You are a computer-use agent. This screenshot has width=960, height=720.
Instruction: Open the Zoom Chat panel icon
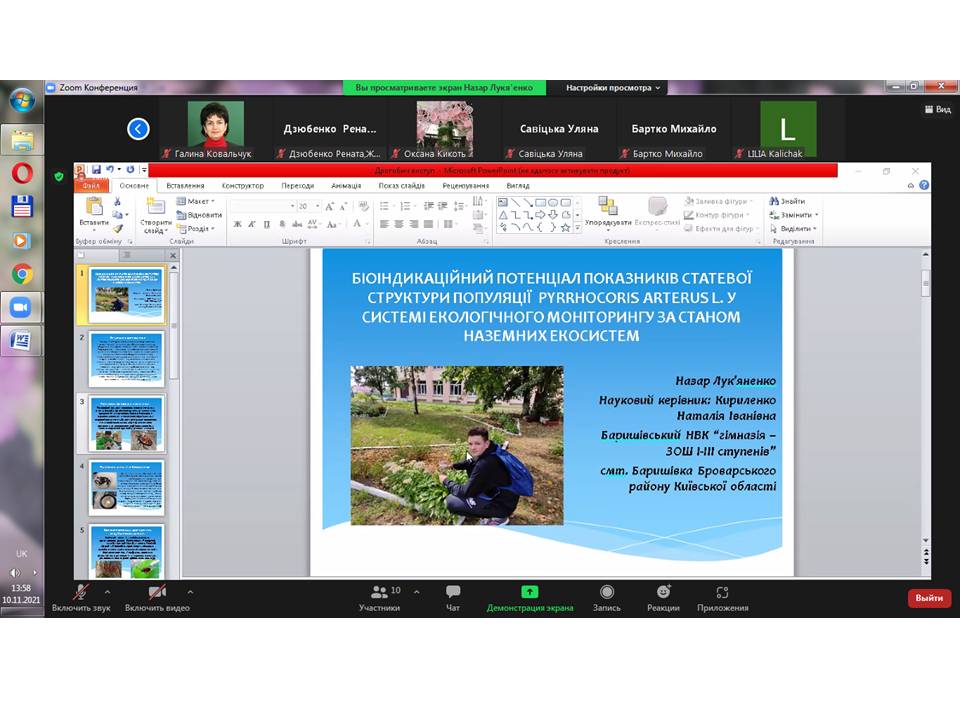[453, 592]
